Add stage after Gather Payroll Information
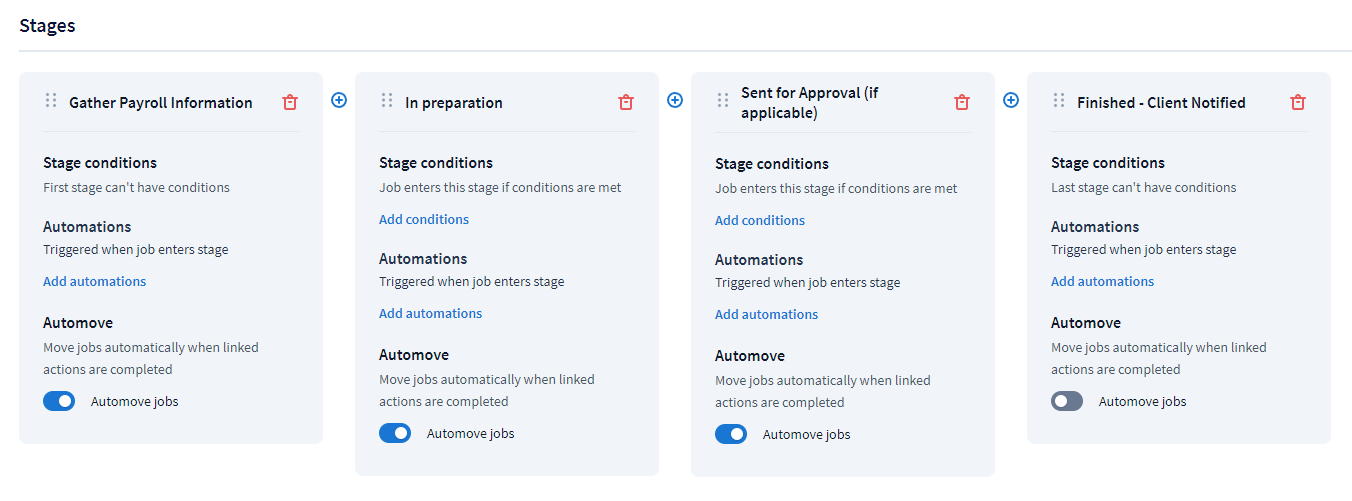 pyautogui.click(x=339, y=100)
